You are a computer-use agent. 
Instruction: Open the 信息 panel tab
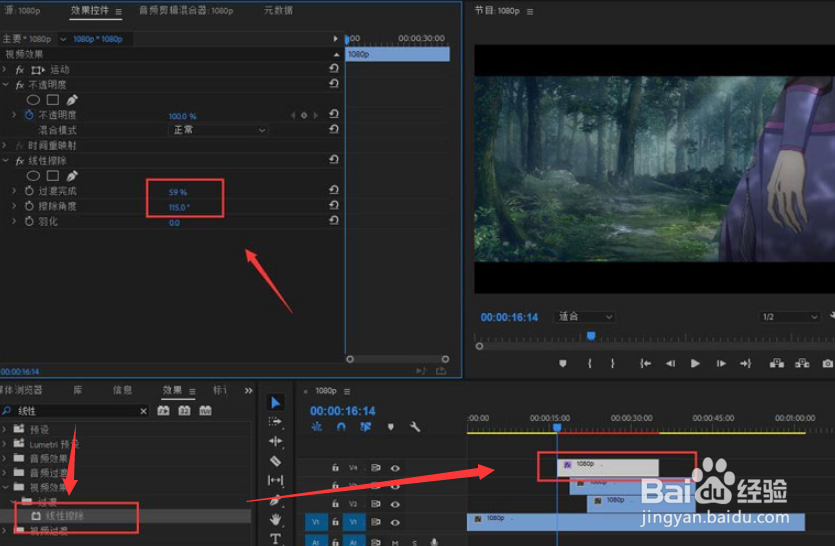click(x=122, y=390)
